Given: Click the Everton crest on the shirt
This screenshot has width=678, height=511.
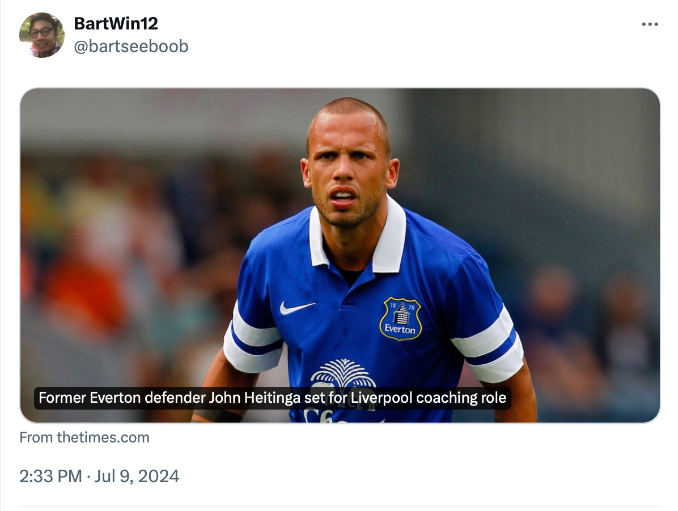Looking at the screenshot, I should [x=400, y=319].
